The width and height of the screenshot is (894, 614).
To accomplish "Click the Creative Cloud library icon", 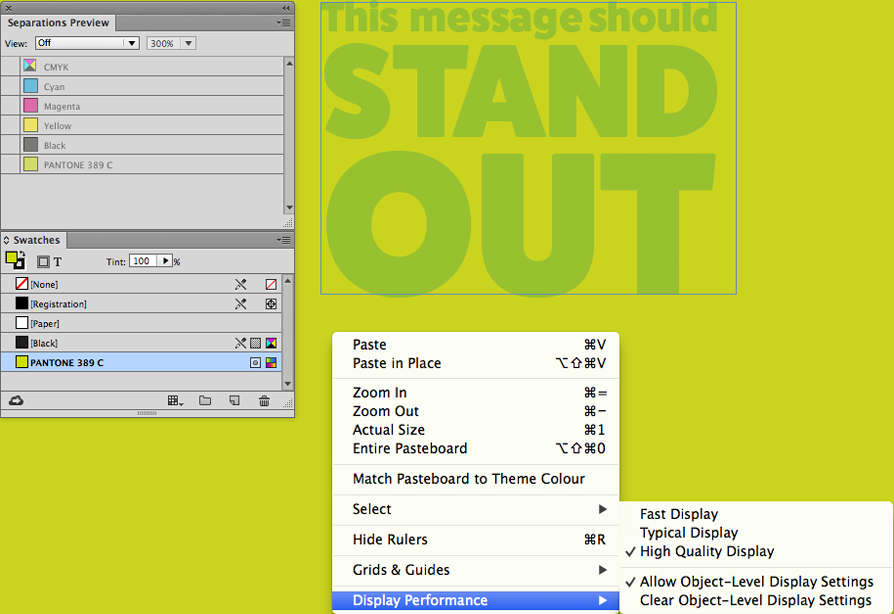I will click(x=16, y=401).
